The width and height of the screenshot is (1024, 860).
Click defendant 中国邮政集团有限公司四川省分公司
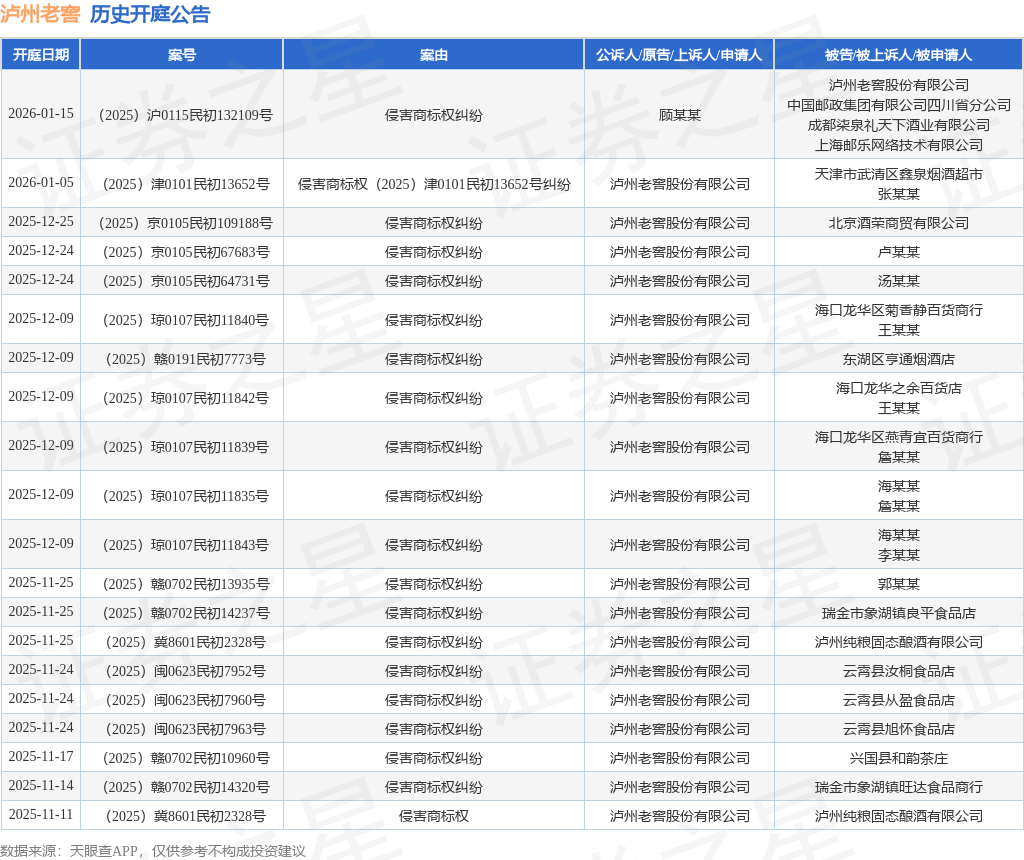[x=899, y=105]
